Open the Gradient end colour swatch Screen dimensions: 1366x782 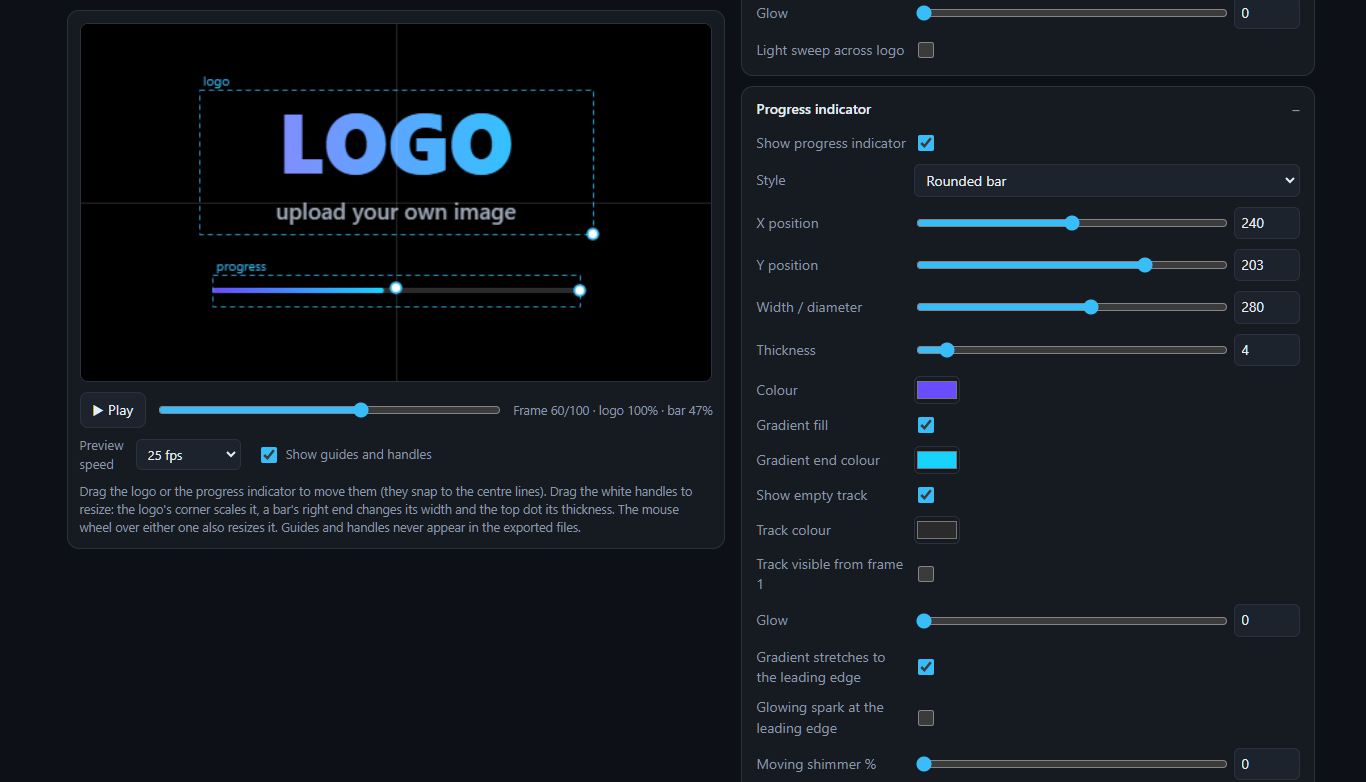point(937,460)
